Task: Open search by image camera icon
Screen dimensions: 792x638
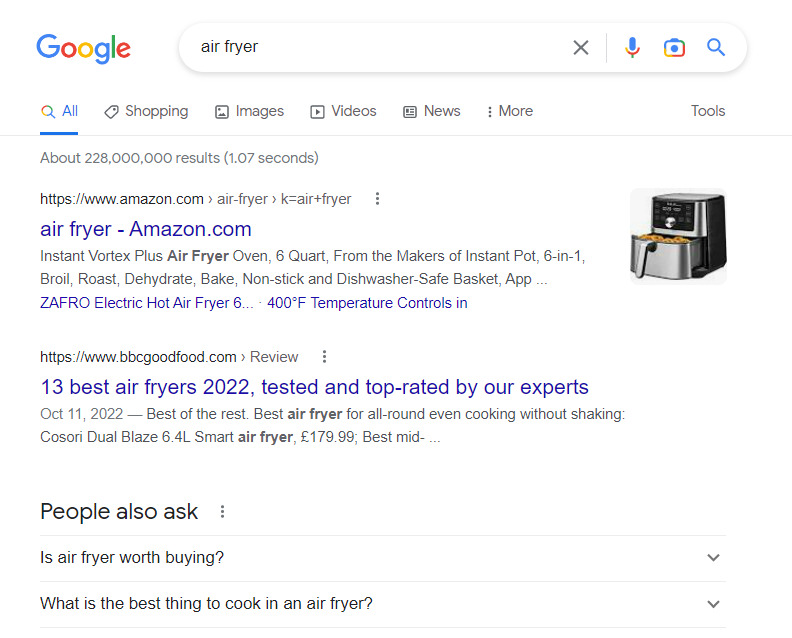Action: pos(674,47)
